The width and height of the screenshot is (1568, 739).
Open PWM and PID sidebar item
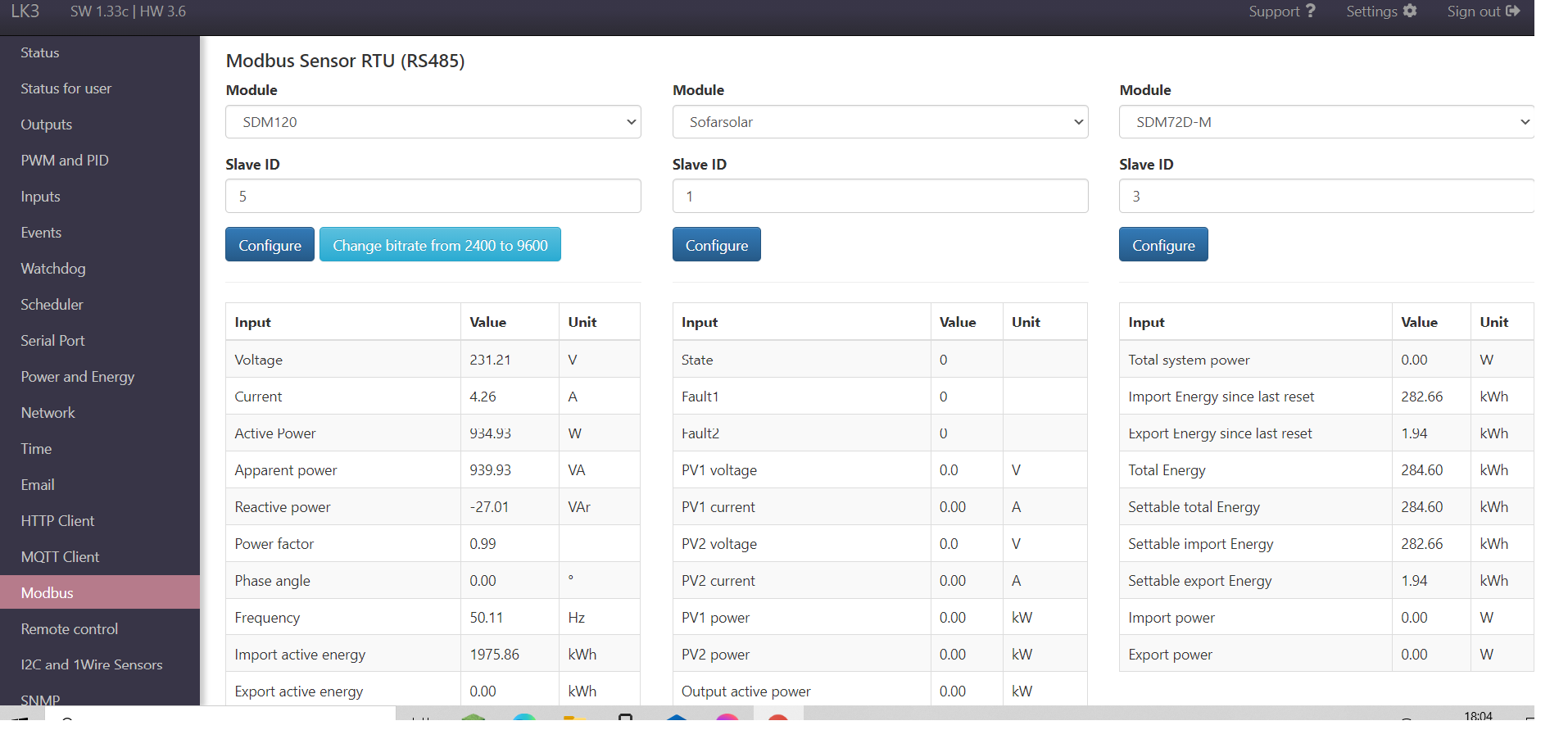(65, 161)
